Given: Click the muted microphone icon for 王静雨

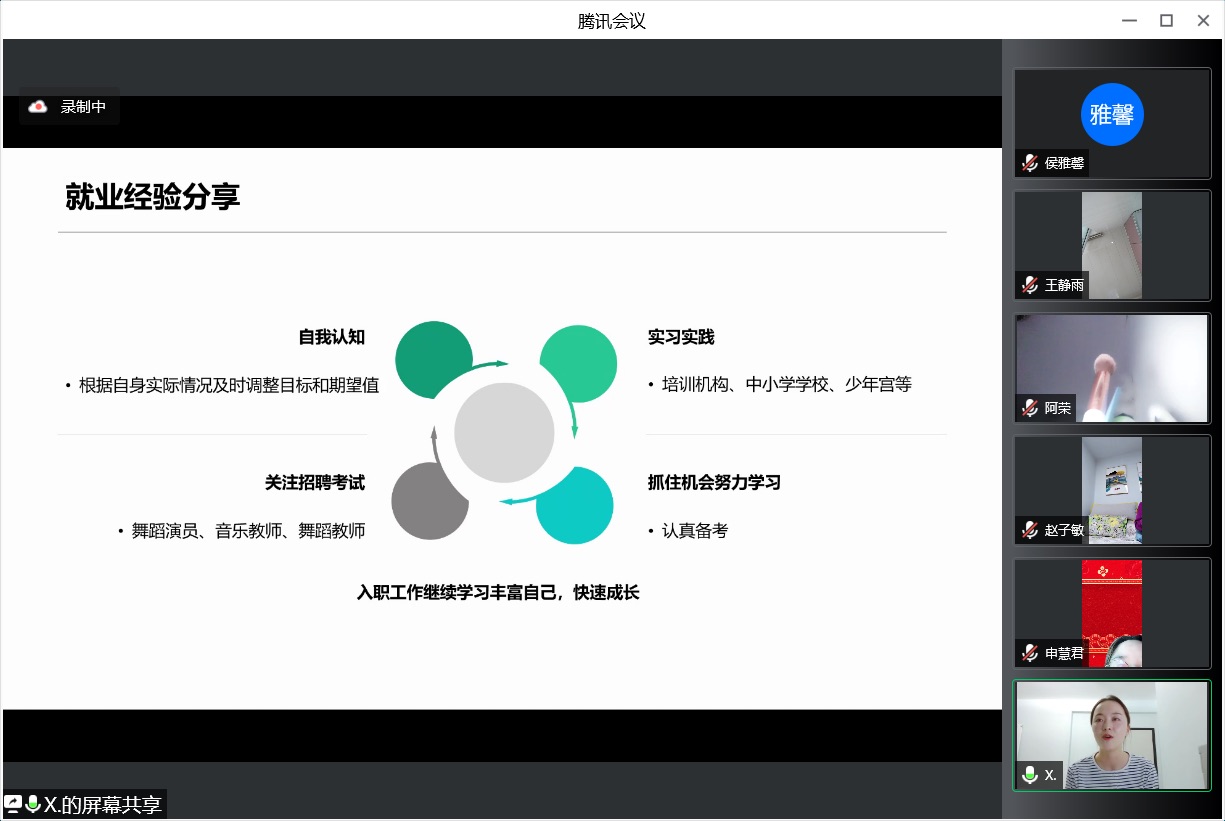Looking at the screenshot, I should click(1030, 285).
